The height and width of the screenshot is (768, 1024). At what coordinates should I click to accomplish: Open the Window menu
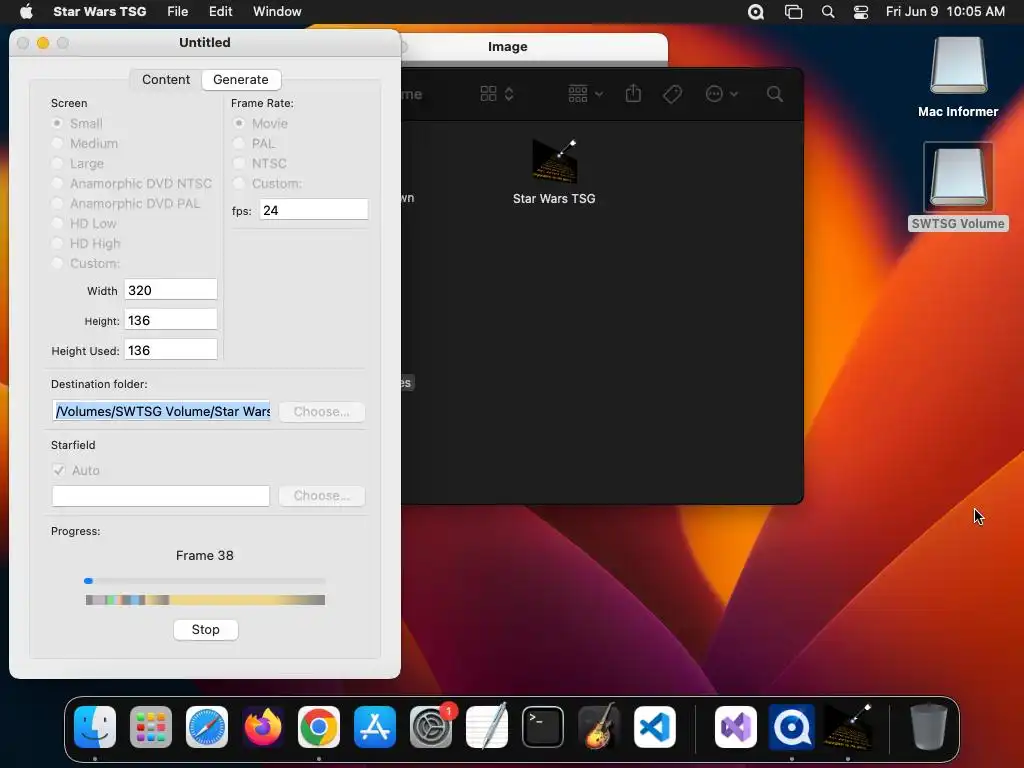pyautogui.click(x=277, y=12)
